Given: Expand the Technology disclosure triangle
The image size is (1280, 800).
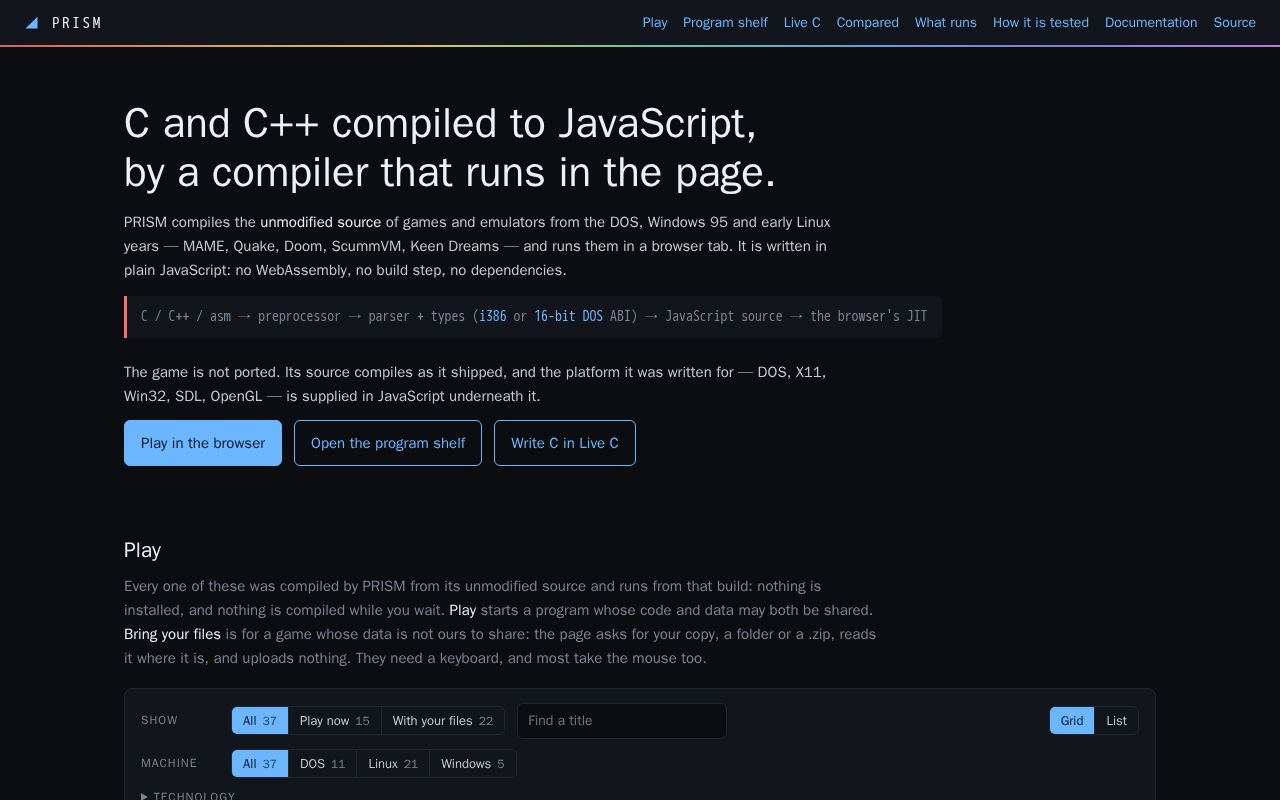Looking at the screenshot, I should point(145,796).
